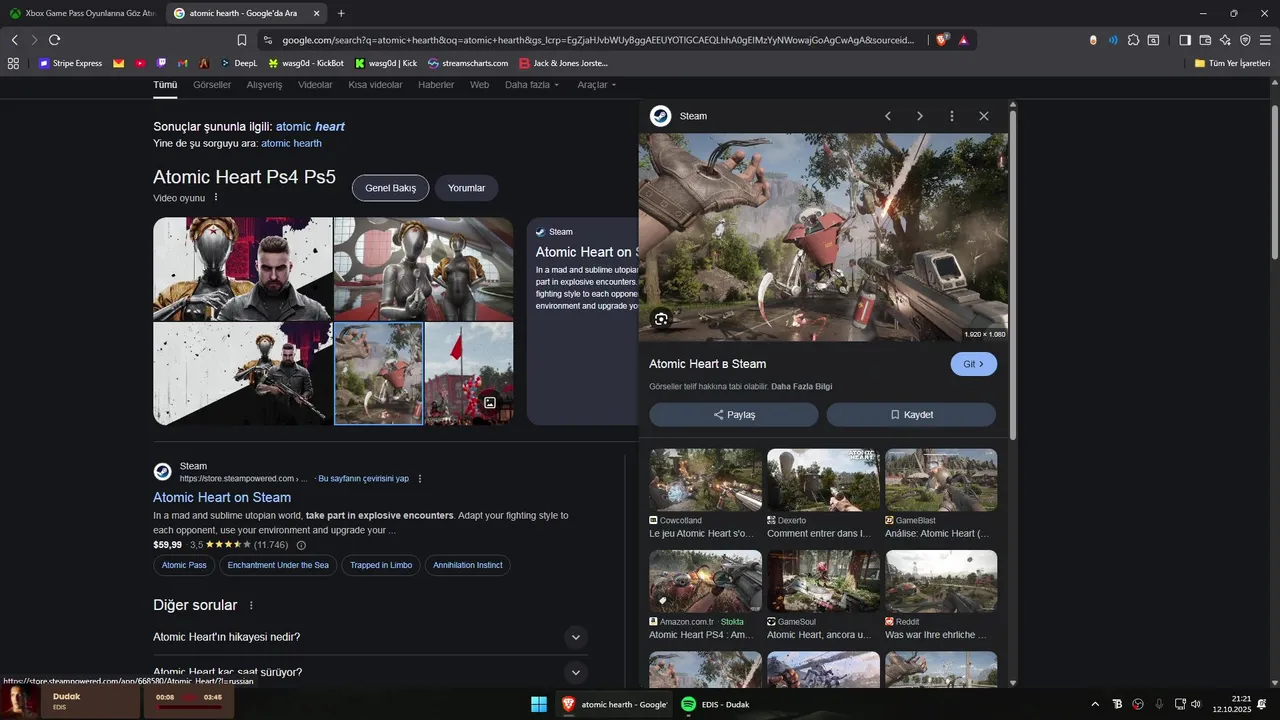The width and height of the screenshot is (1280, 720).
Task: Open the Atomic Heart on Steam link
Action: [x=222, y=497]
